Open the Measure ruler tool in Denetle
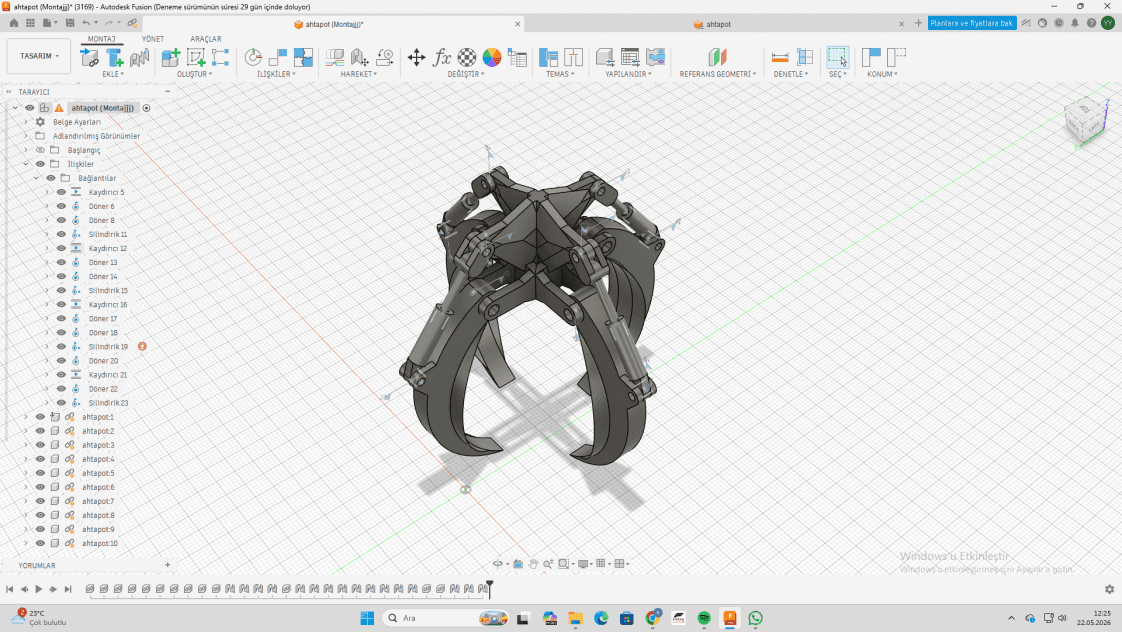Viewport: 1122px width, 632px height. coord(780,57)
